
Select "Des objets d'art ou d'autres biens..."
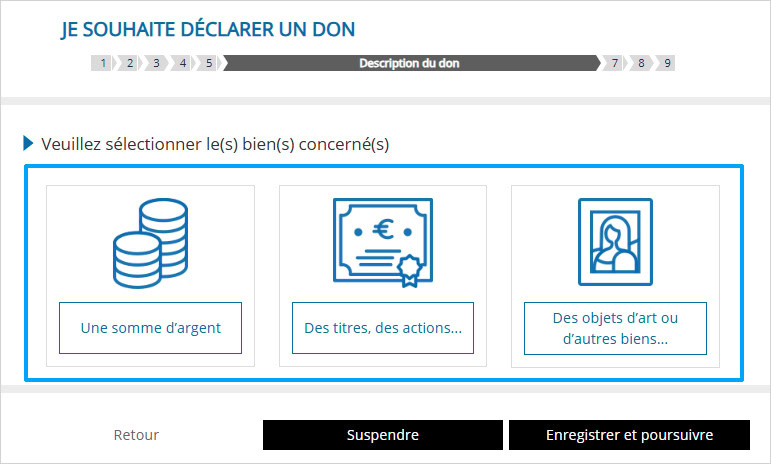pyautogui.click(x=615, y=328)
